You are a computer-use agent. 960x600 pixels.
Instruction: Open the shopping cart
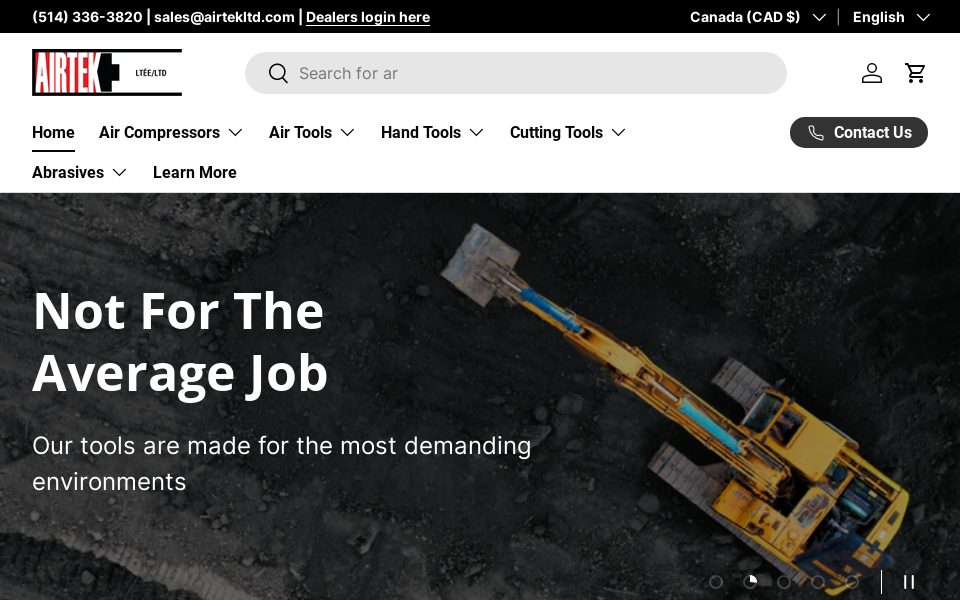pos(915,73)
